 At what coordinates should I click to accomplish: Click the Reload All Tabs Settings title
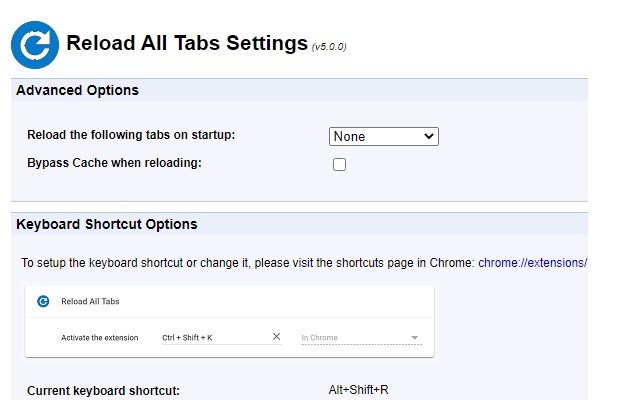(x=187, y=43)
